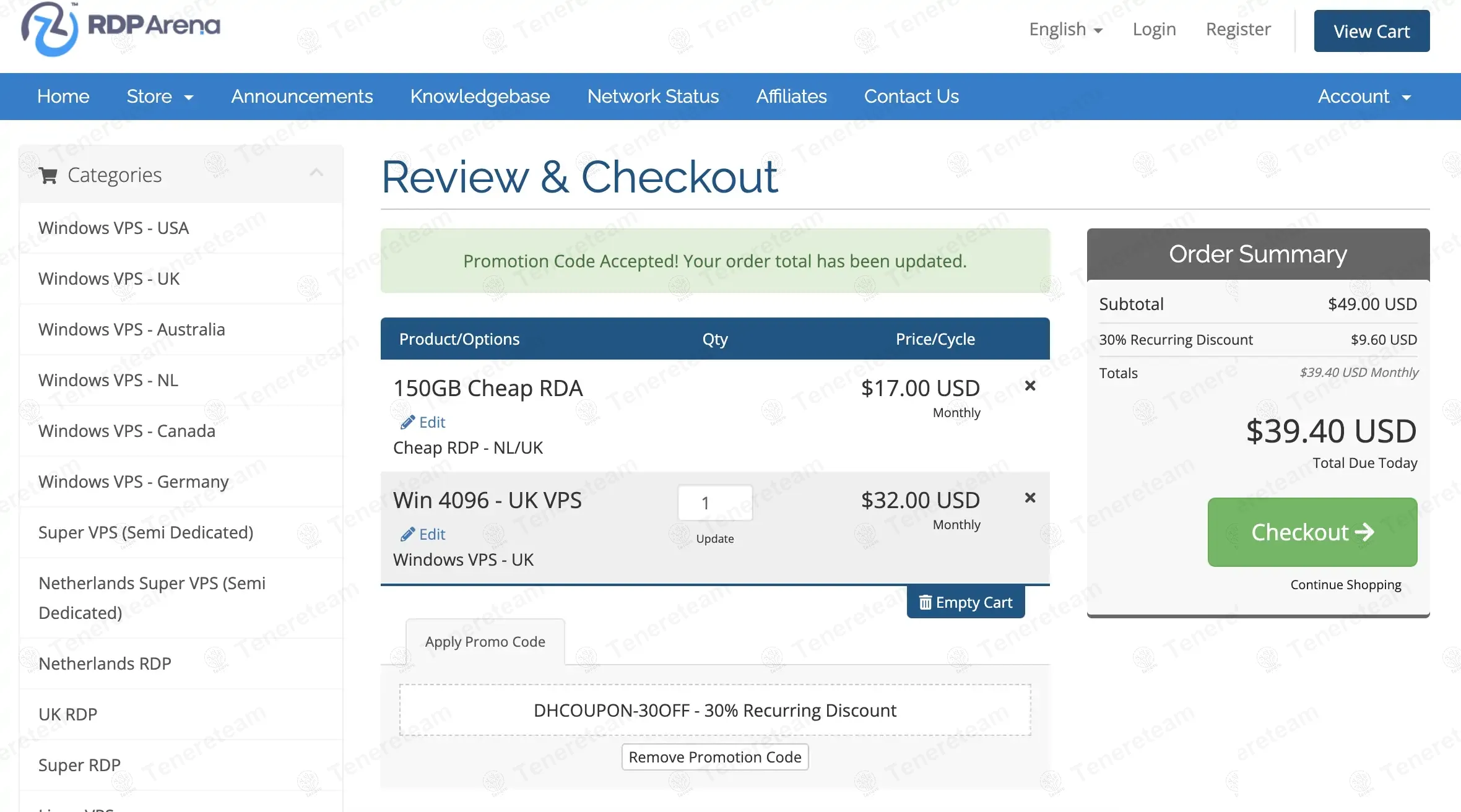Go to Knowledgebase menu item
This screenshot has width=1461, height=812.
coord(480,97)
